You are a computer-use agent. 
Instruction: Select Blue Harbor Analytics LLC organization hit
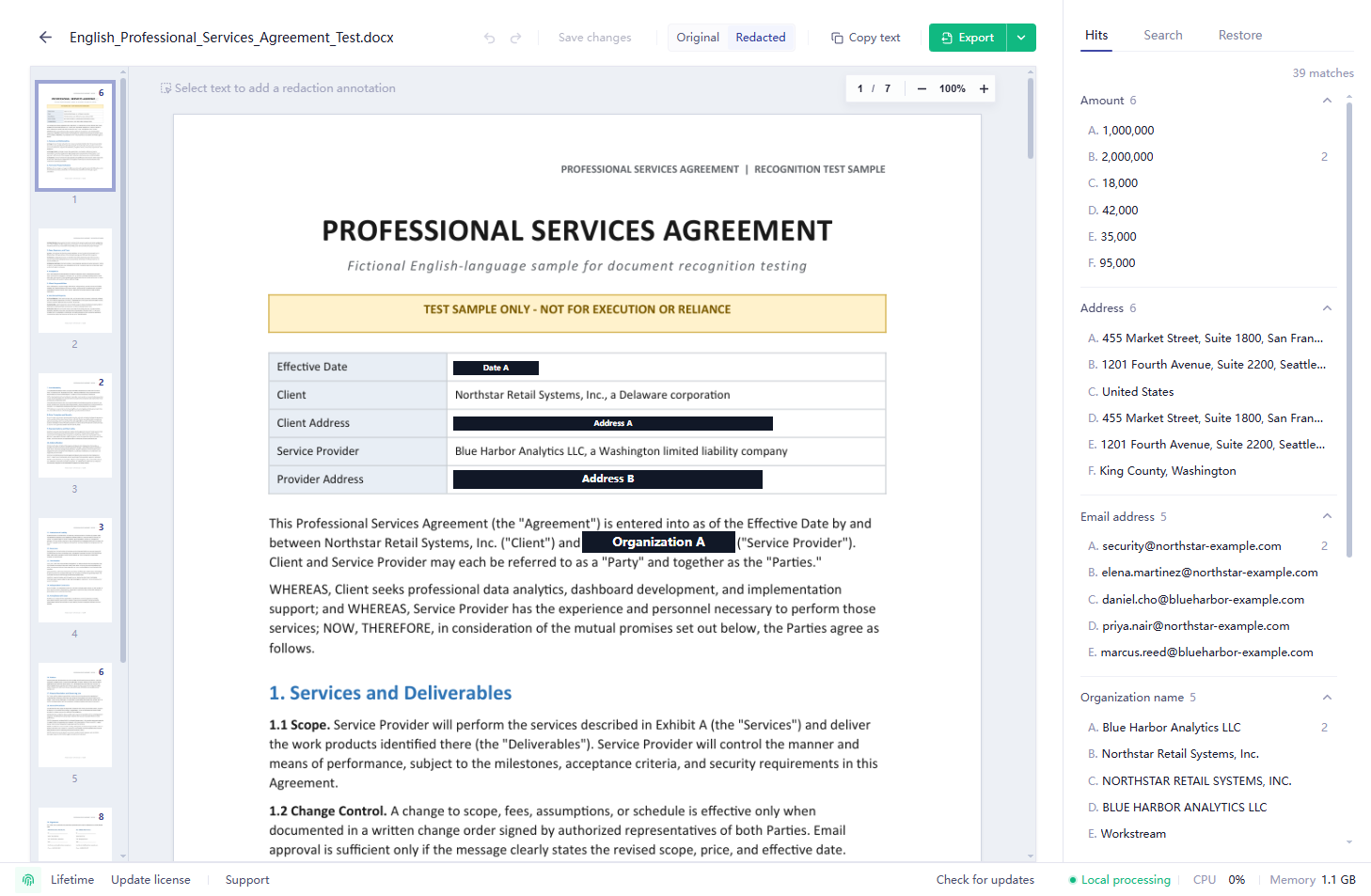[x=1208, y=728]
